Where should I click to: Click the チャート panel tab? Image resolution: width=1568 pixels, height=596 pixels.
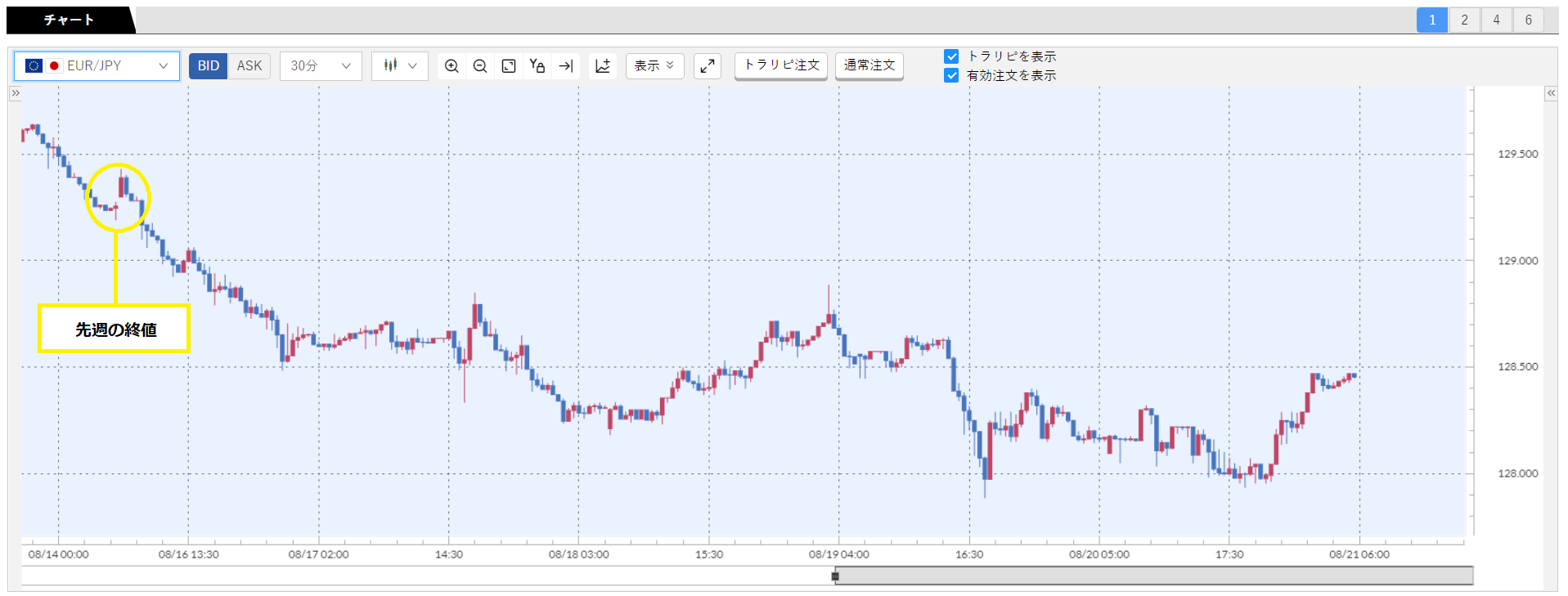click(x=70, y=20)
